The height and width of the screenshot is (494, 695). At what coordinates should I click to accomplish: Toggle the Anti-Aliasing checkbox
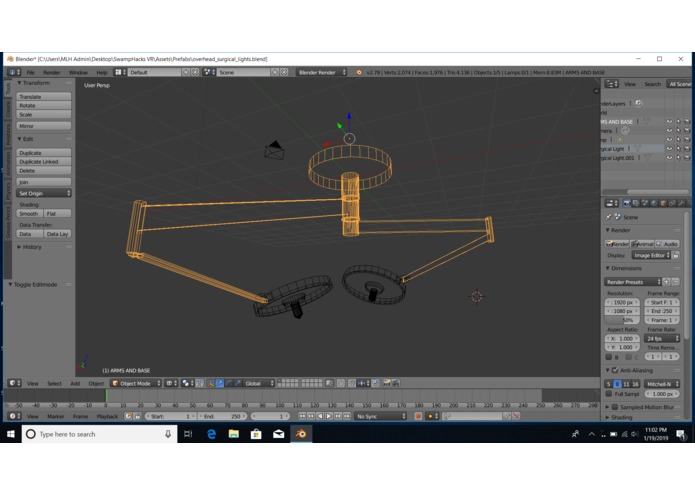615,370
